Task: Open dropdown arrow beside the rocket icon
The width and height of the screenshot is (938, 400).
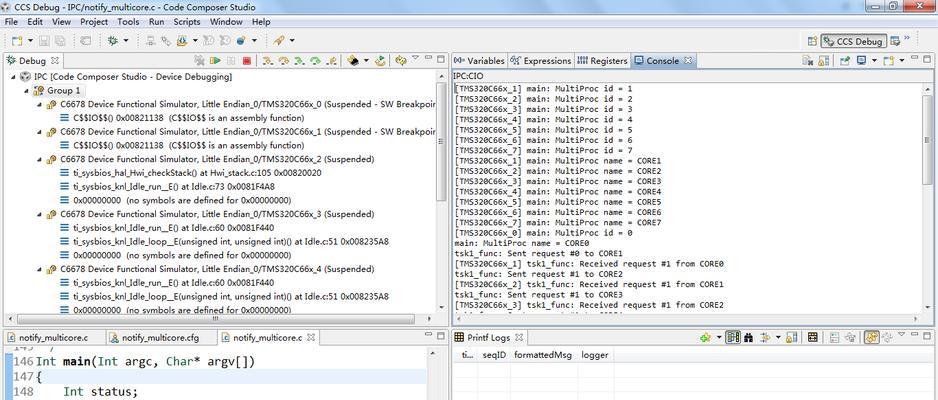Action: pyautogui.click(x=293, y=41)
